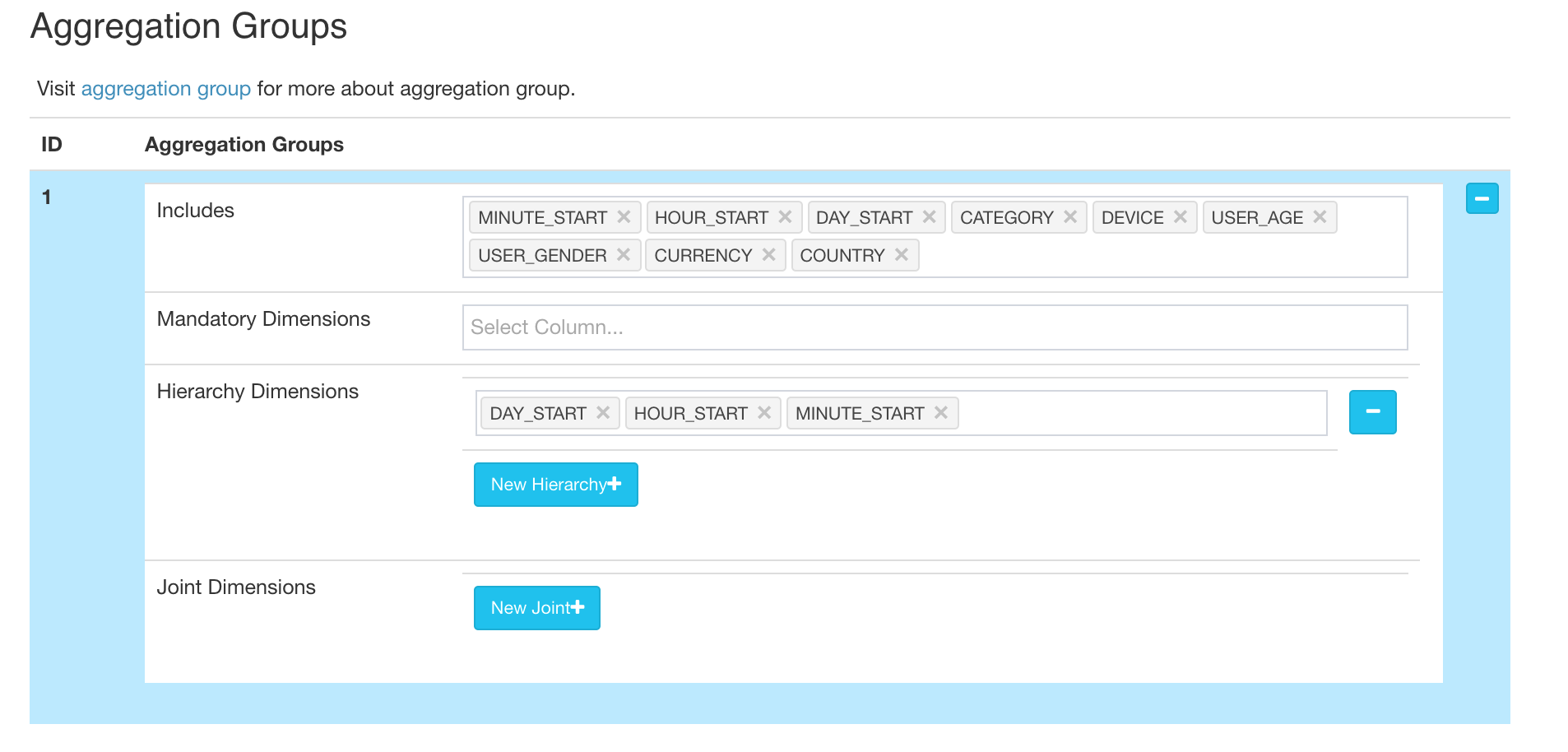Remove MINUTE_START tag from Includes
Image resolution: width=1568 pixels, height=752 pixels.
coord(624,217)
